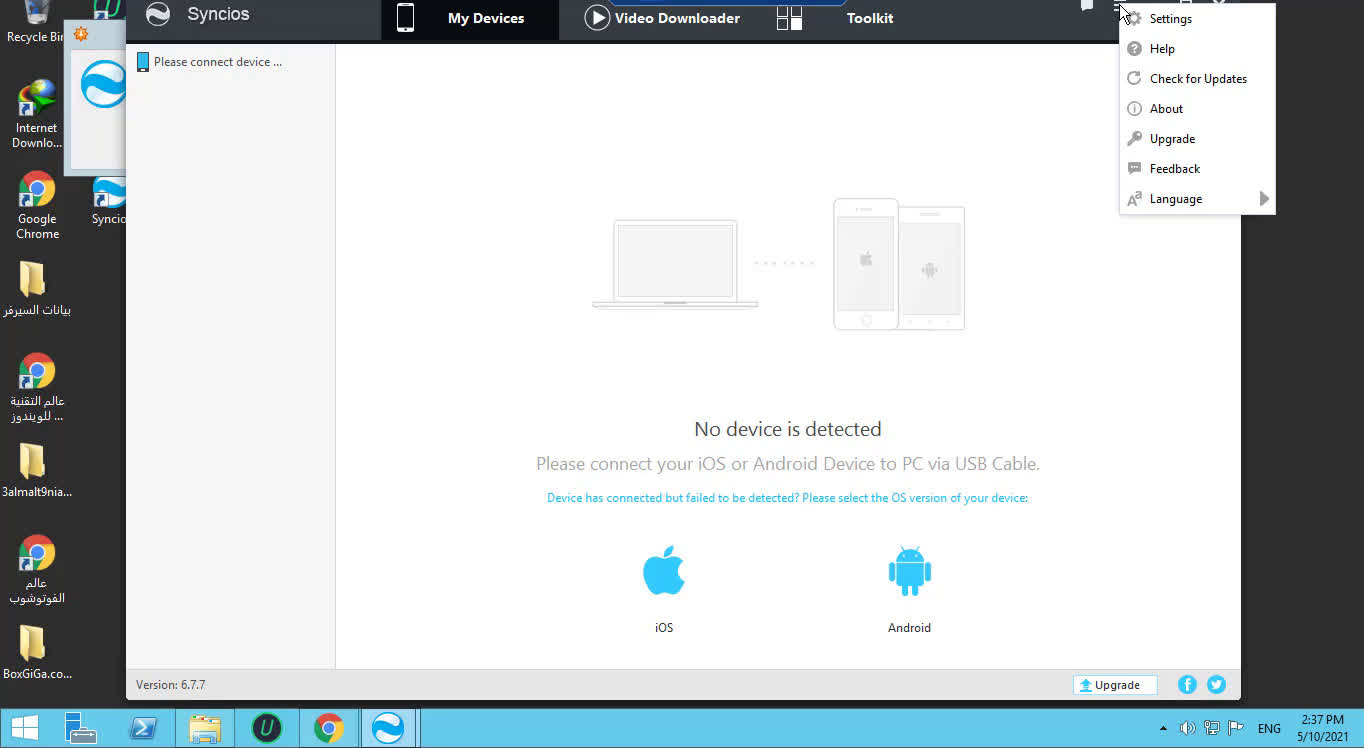Open the device detection failure link
Viewport: 1364px width, 748px height.
pyautogui.click(x=787, y=497)
